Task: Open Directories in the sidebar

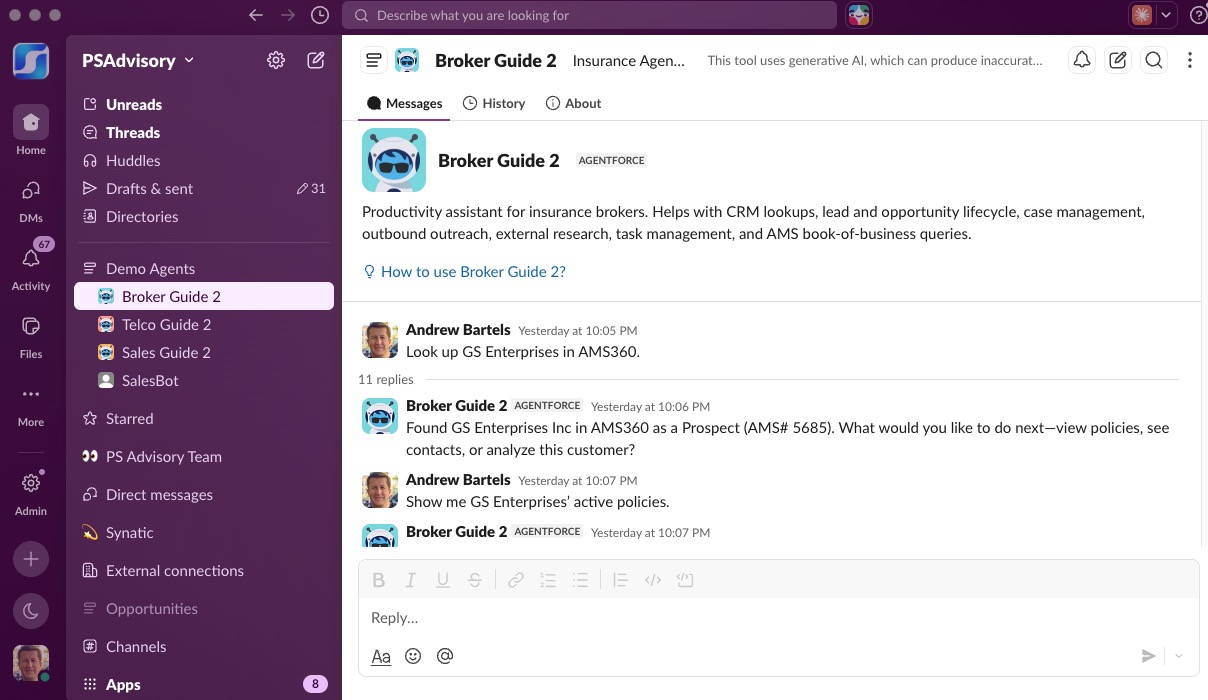Action: [204, 216]
